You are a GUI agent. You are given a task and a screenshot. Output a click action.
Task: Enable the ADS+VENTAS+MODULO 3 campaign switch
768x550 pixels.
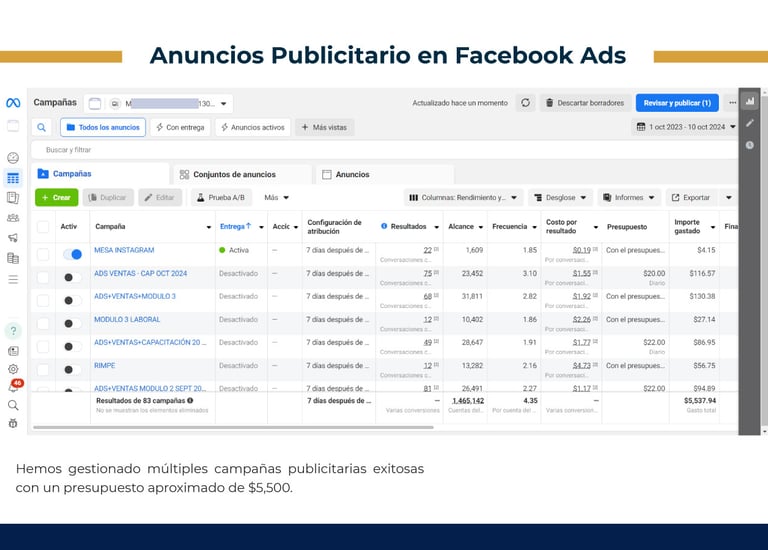[x=72, y=300]
